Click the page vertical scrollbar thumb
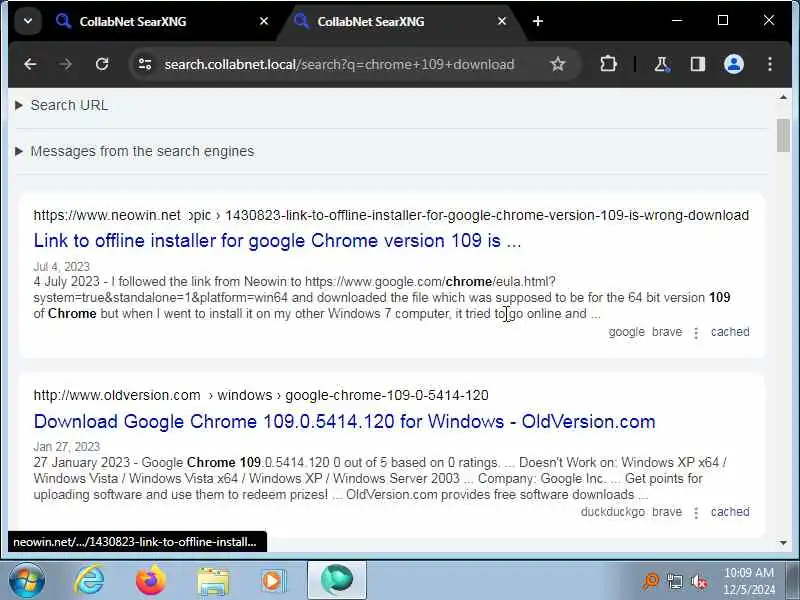Screen dimensions: 800x600 (783, 135)
